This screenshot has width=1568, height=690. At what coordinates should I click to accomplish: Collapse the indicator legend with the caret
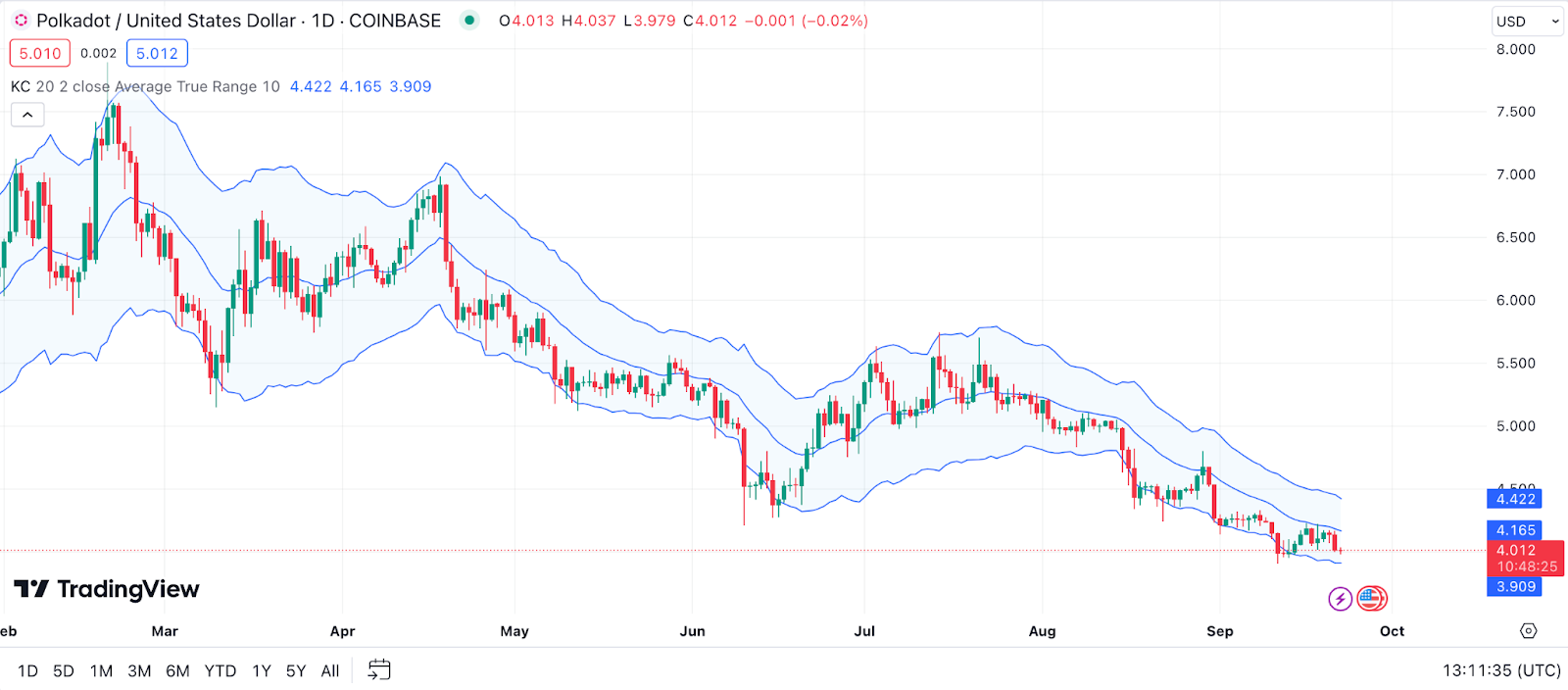pyautogui.click(x=27, y=115)
